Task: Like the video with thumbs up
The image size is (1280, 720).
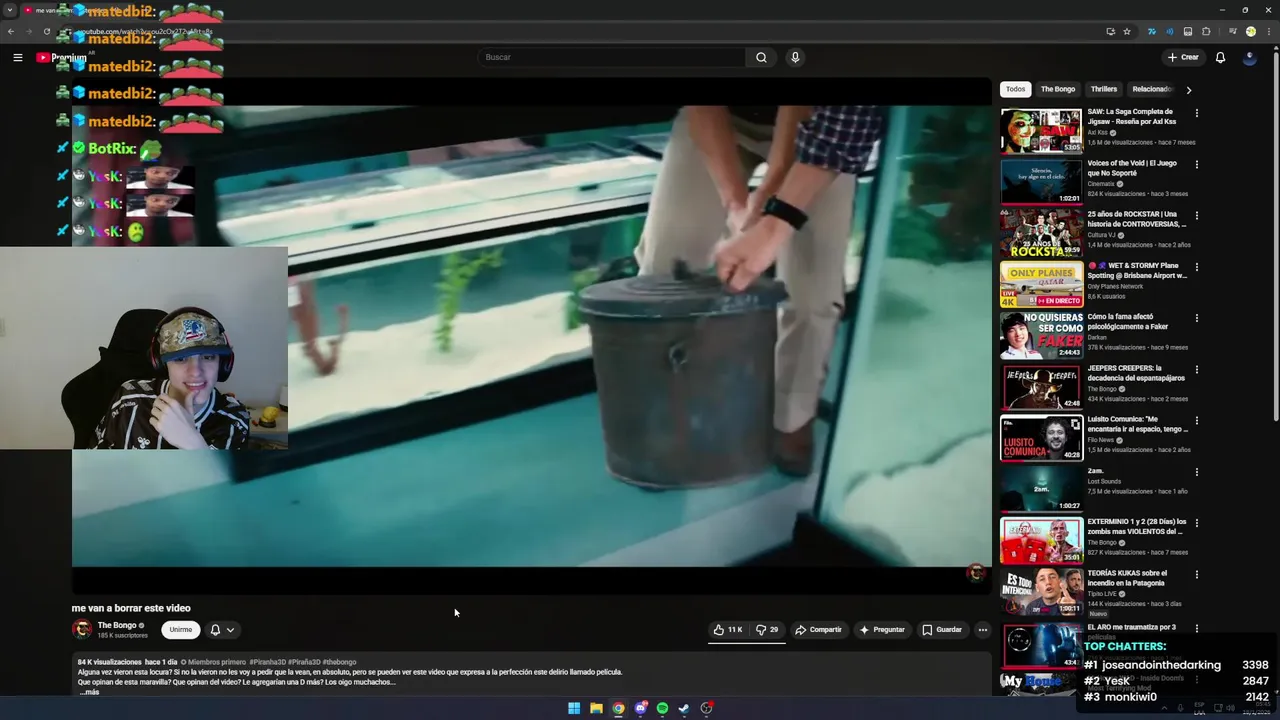Action: coord(728,630)
